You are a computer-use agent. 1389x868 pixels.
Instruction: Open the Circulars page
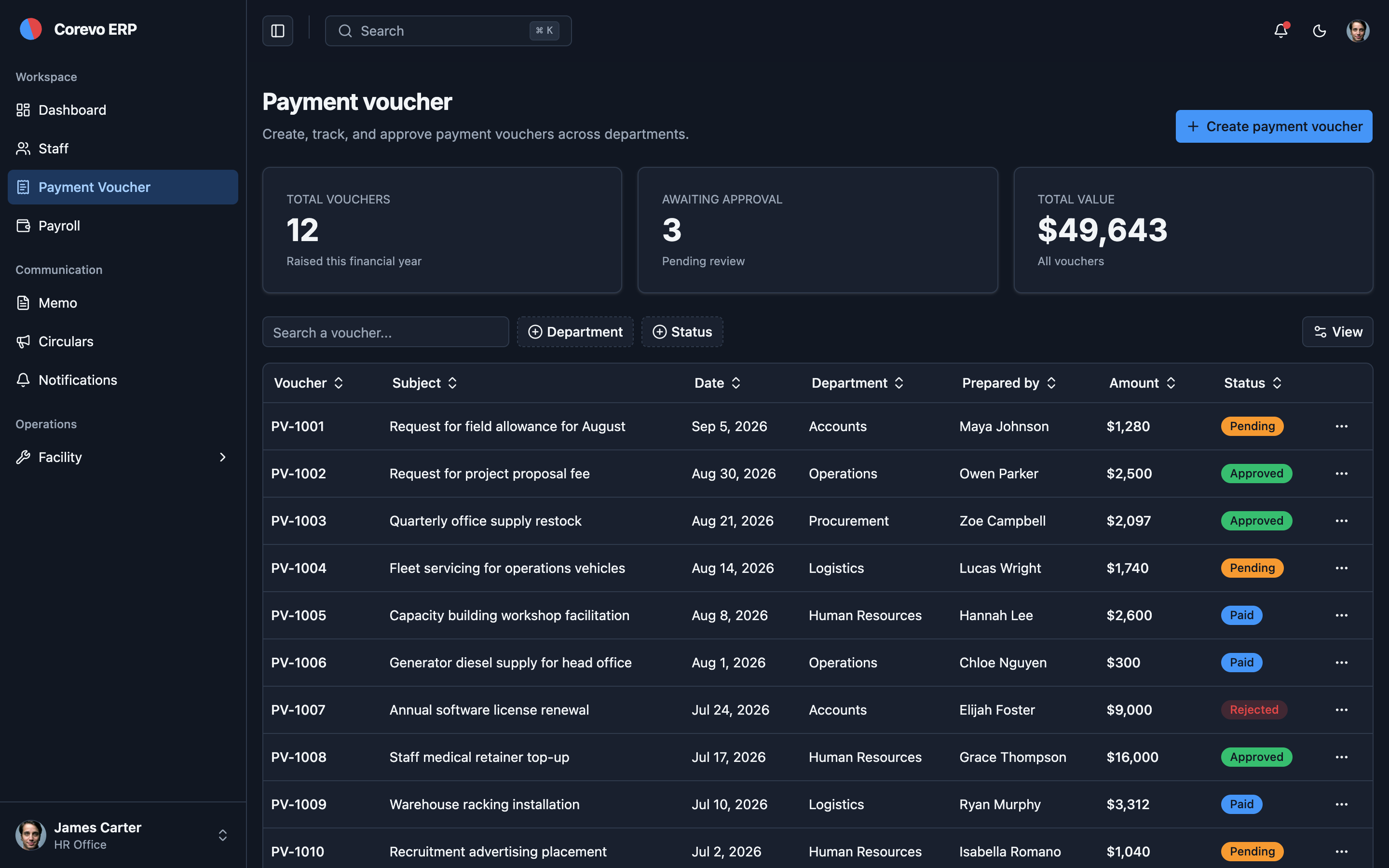coord(123,341)
